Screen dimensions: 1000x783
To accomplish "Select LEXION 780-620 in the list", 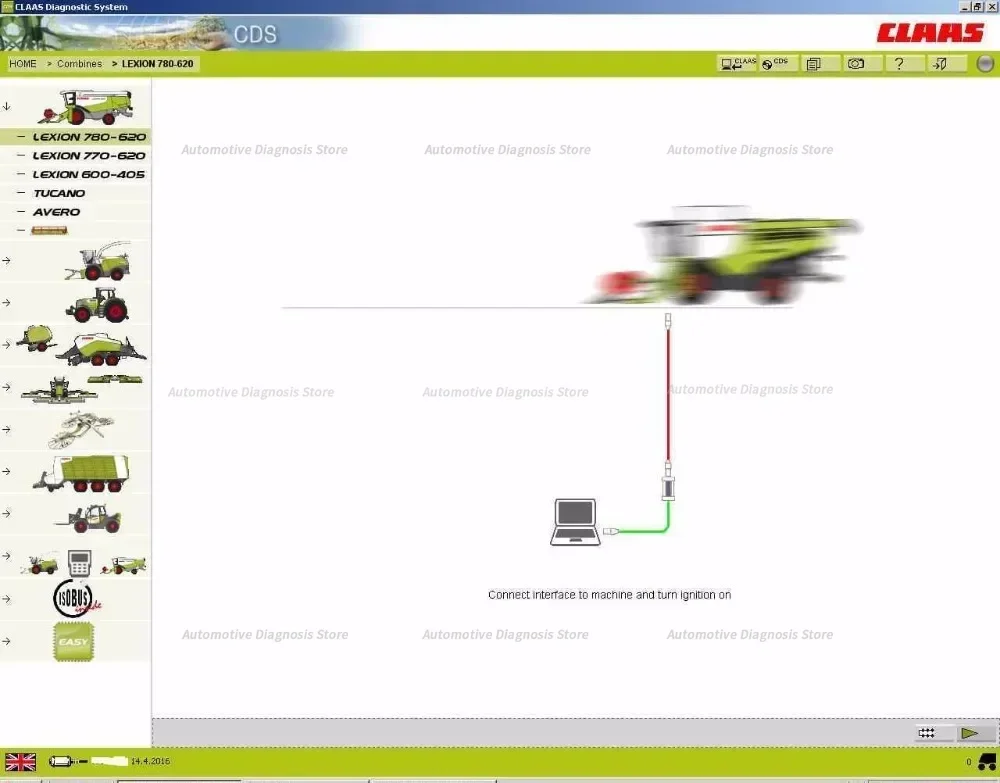I will point(75,136).
